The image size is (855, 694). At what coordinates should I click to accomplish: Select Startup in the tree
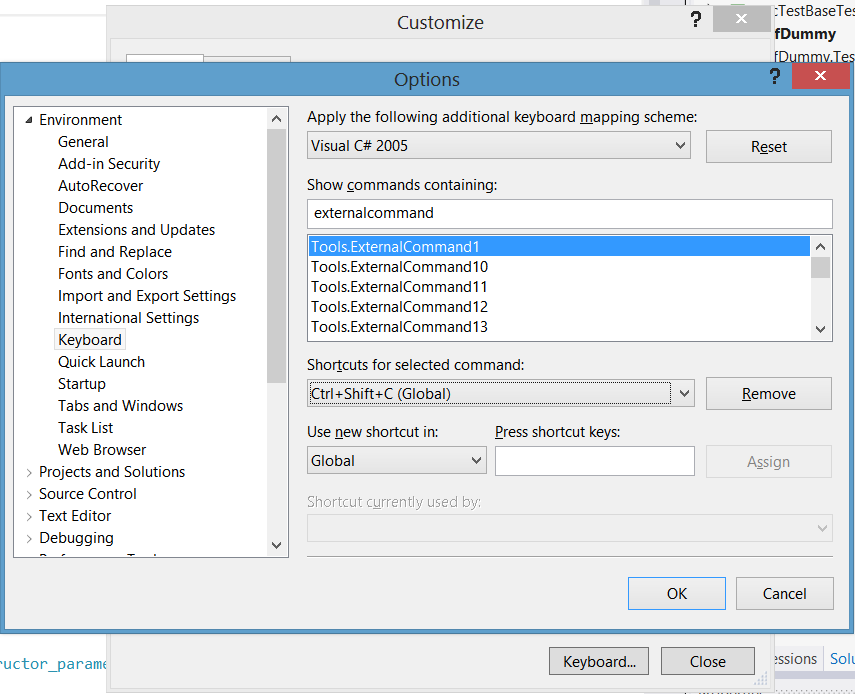coord(82,384)
